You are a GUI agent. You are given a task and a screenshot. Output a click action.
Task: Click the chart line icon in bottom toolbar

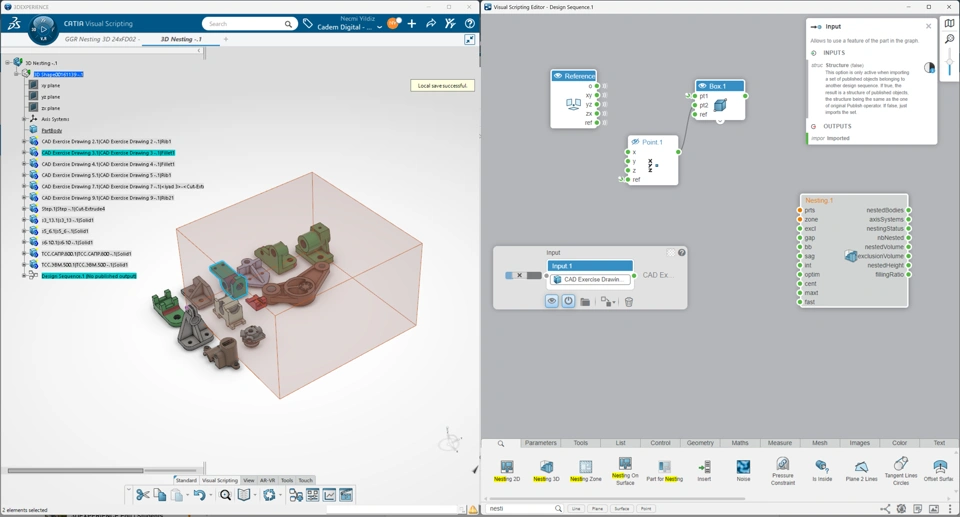329,495
